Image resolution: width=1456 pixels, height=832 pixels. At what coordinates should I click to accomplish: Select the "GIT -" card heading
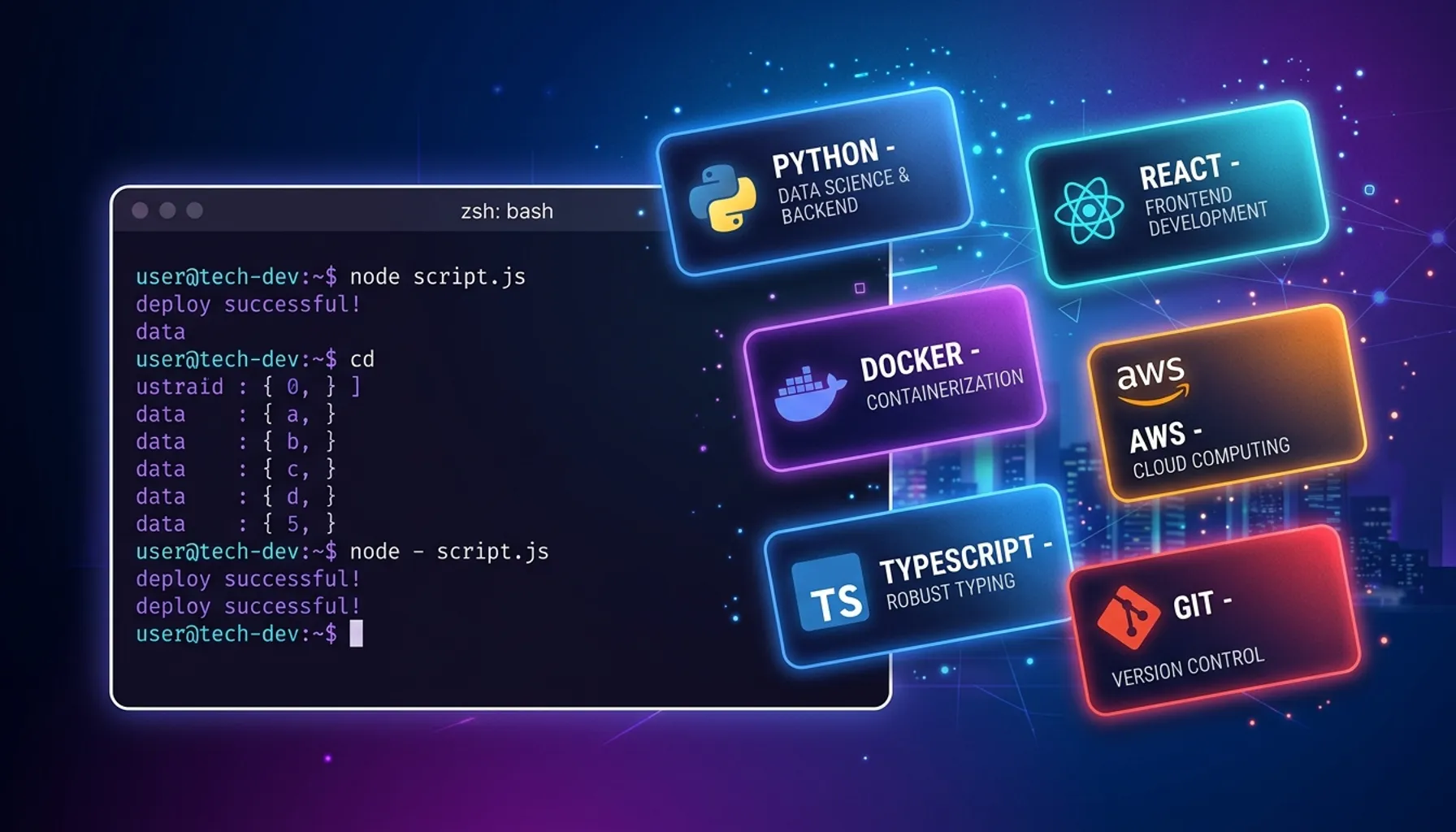pyautogui.click(x=1202, y=604)
